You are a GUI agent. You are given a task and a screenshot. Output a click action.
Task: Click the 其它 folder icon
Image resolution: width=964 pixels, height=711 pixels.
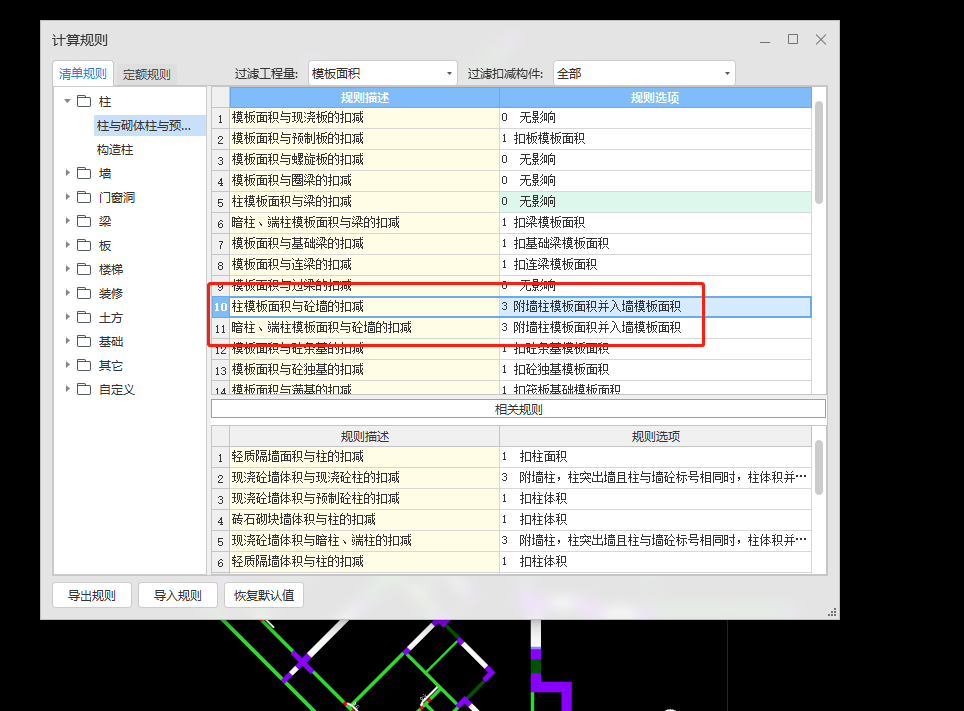(x=84, y=365)
